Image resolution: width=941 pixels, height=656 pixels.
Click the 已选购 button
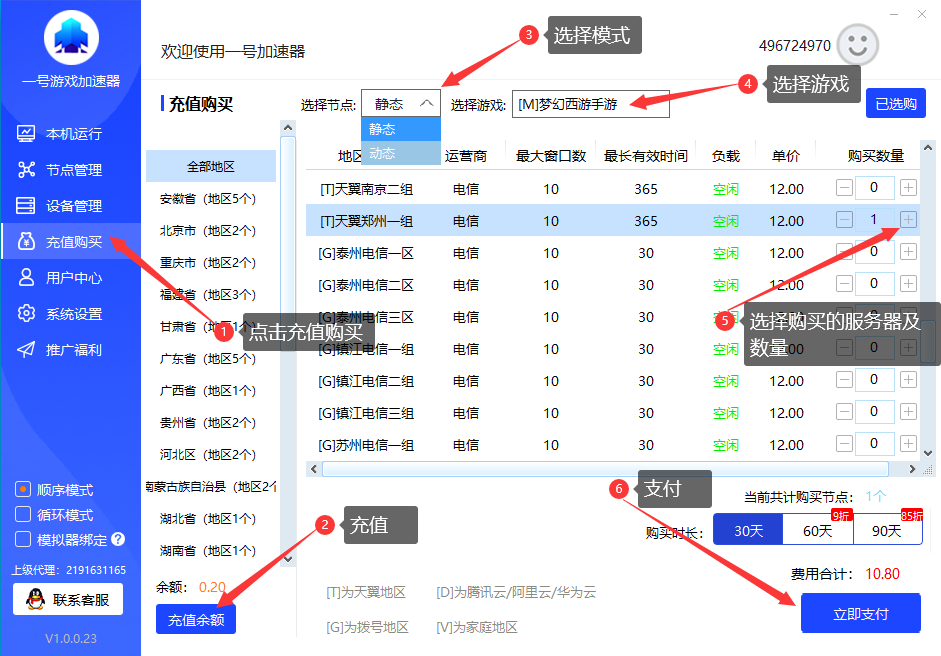pos(895,104)
